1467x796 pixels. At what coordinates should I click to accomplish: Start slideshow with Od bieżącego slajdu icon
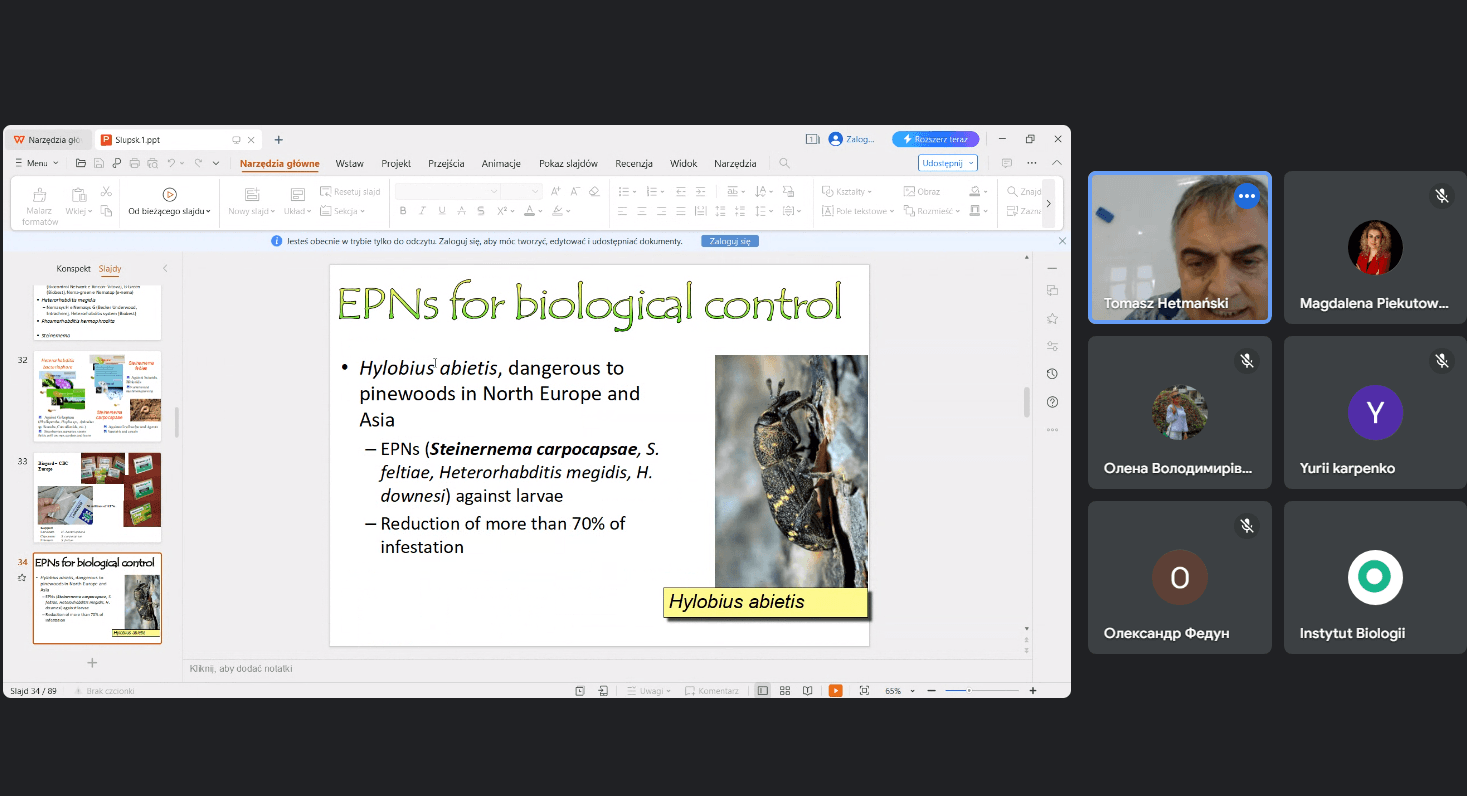[169, 194]
